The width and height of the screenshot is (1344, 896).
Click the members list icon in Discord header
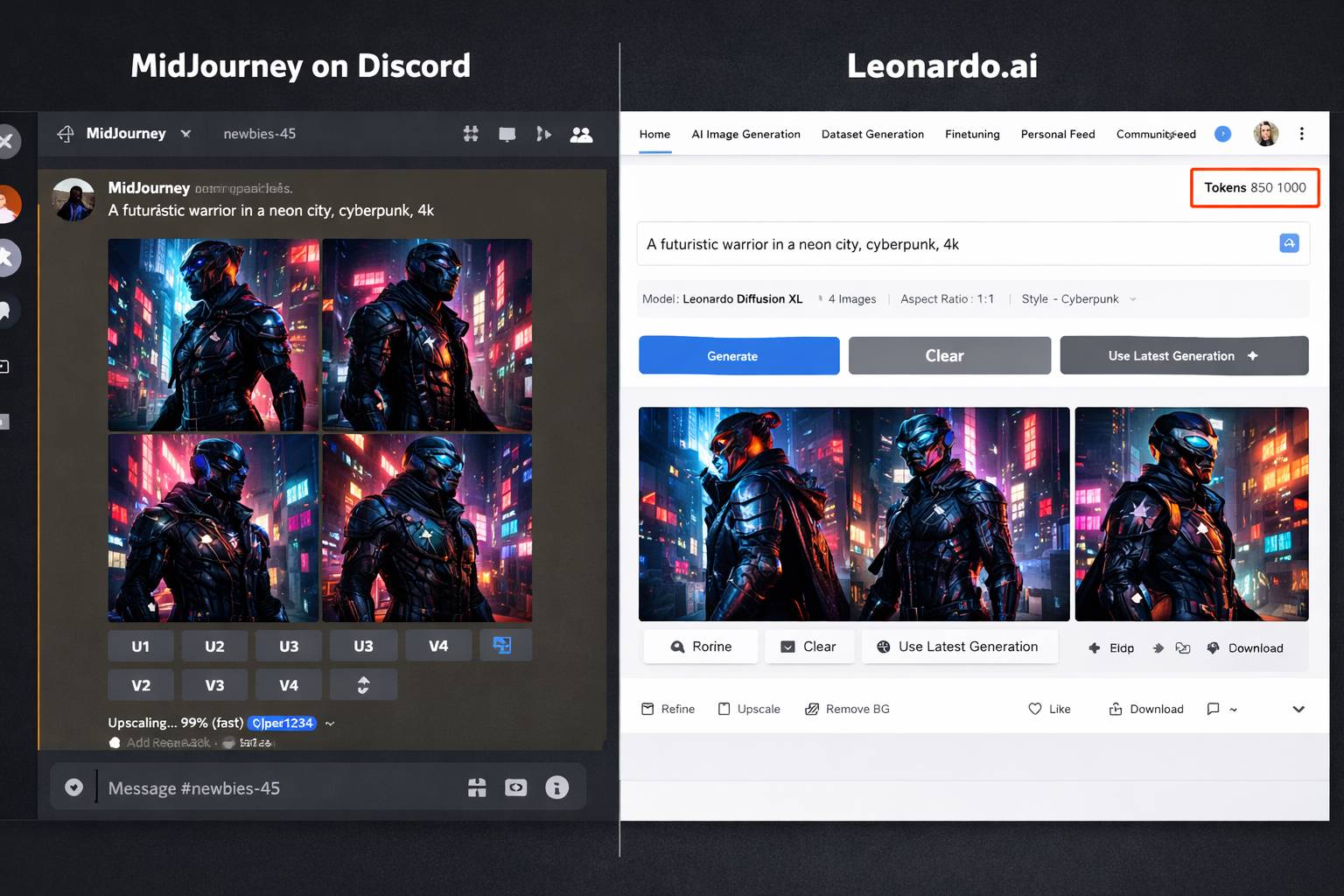pos(581,134)
